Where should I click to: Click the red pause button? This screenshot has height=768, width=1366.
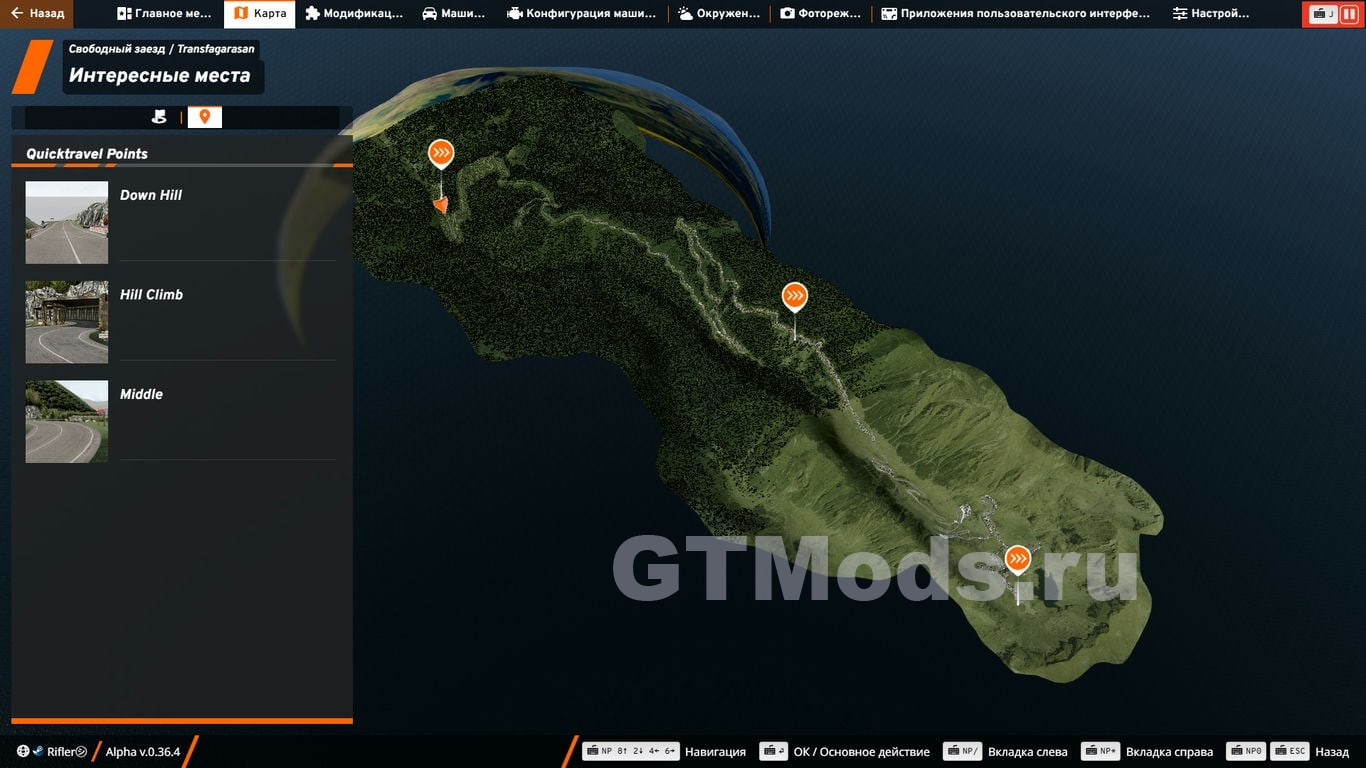(x=1348, y=14)
